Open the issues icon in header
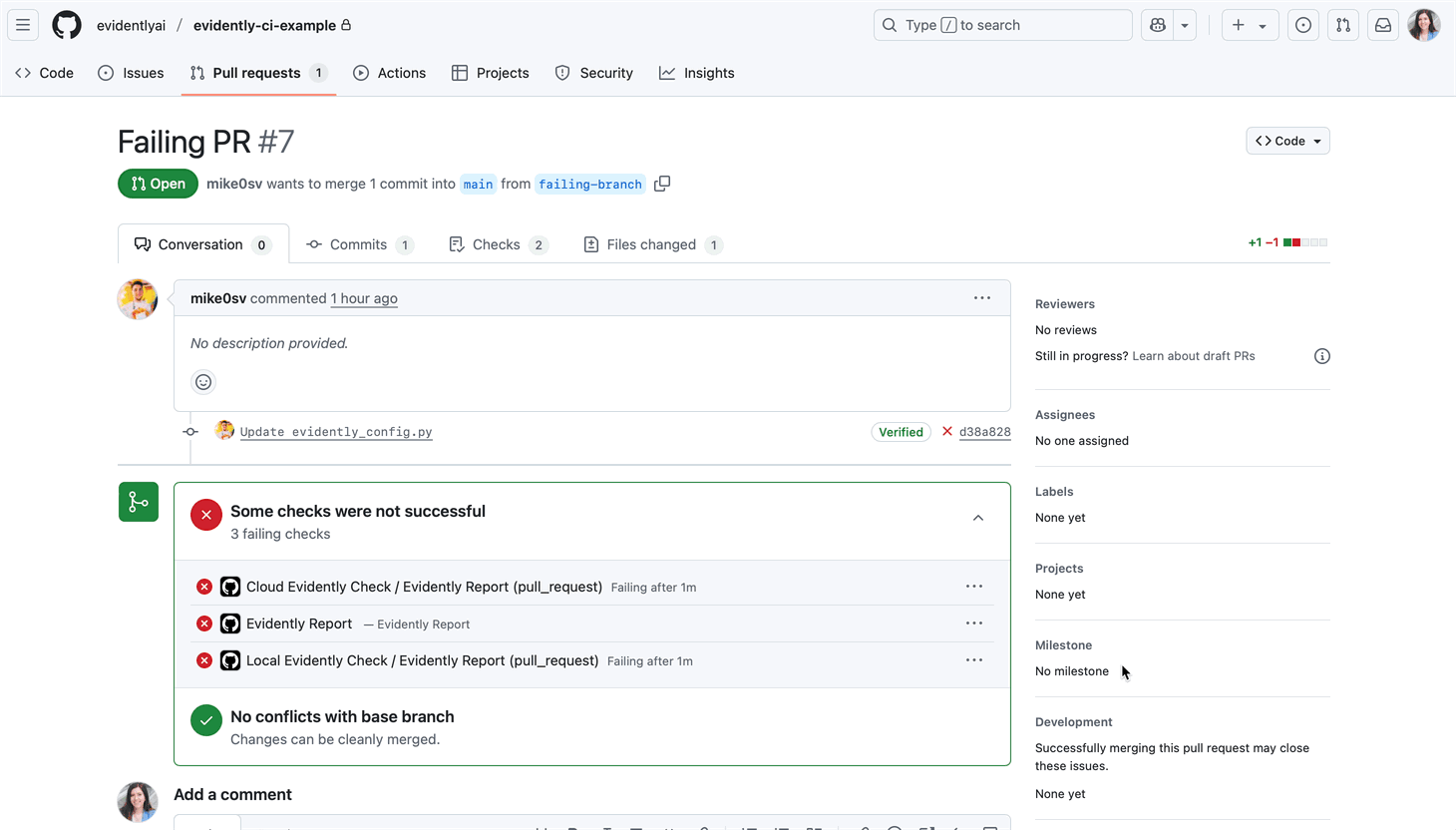1456x830 pixels. click(1303, 25)
